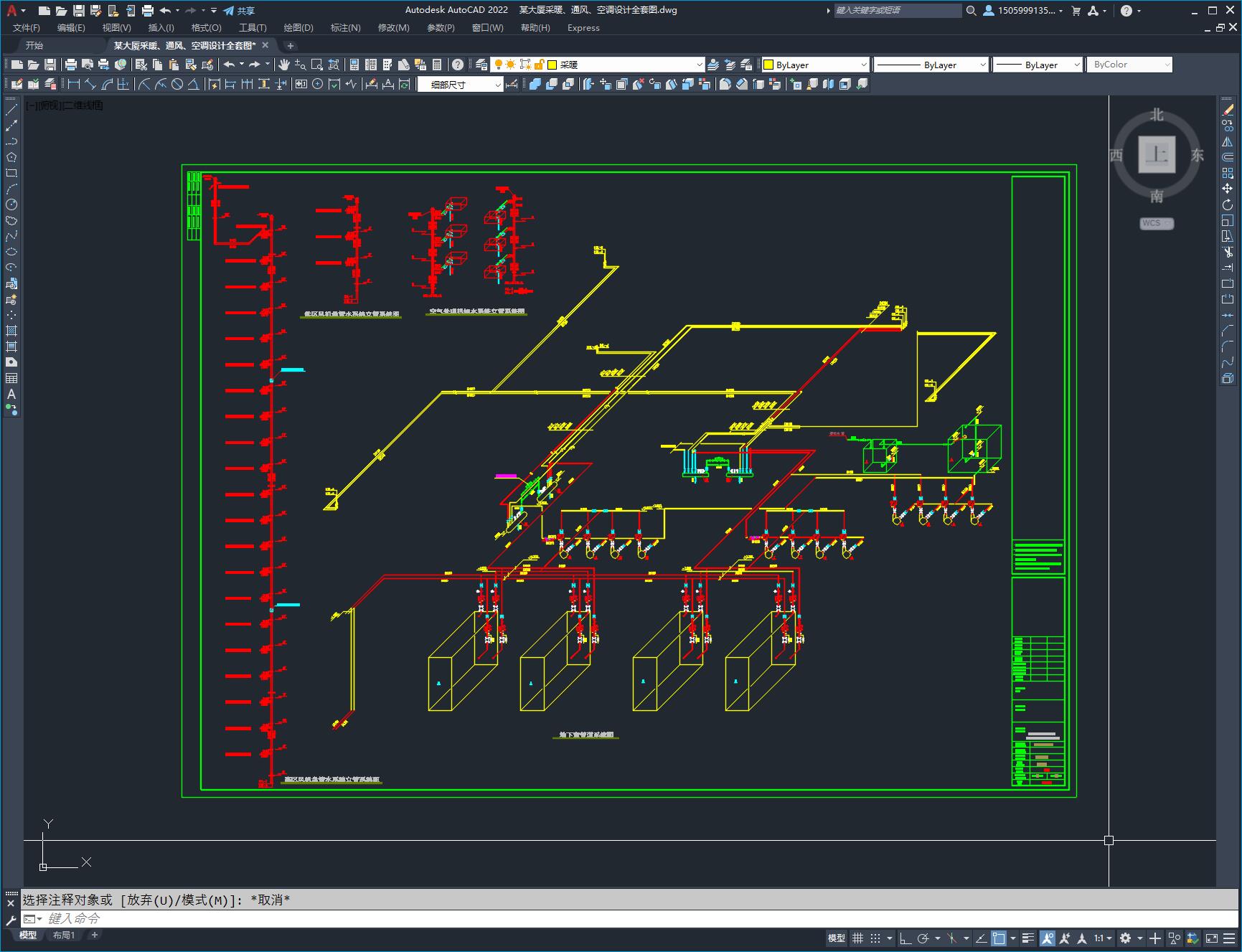Screen dimensions: 1242x952
Task: Open the layer dropdown showing 采暖
Action: click(x=598, y=65)
